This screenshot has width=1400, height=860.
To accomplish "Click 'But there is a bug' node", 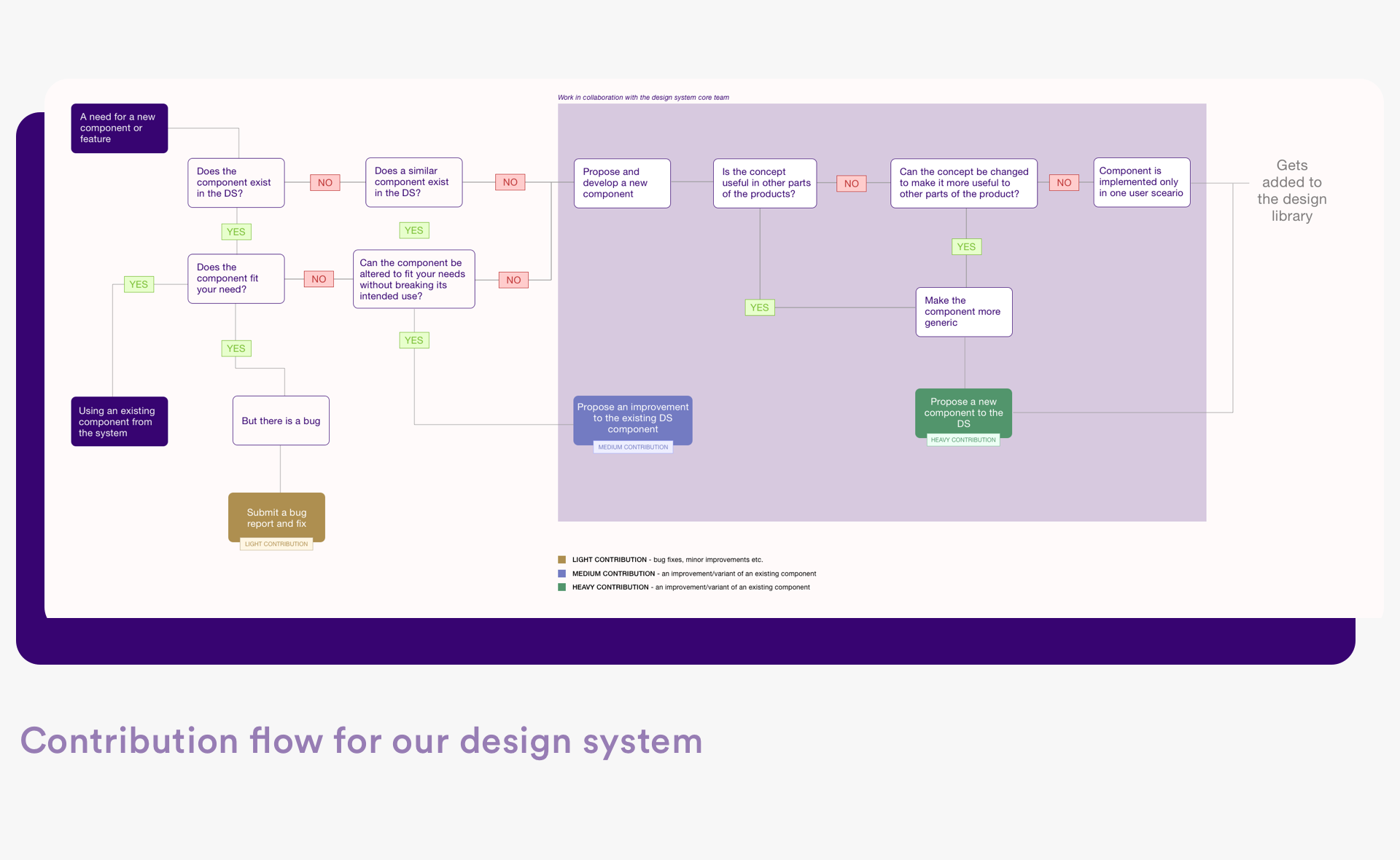I will (281, 421).
